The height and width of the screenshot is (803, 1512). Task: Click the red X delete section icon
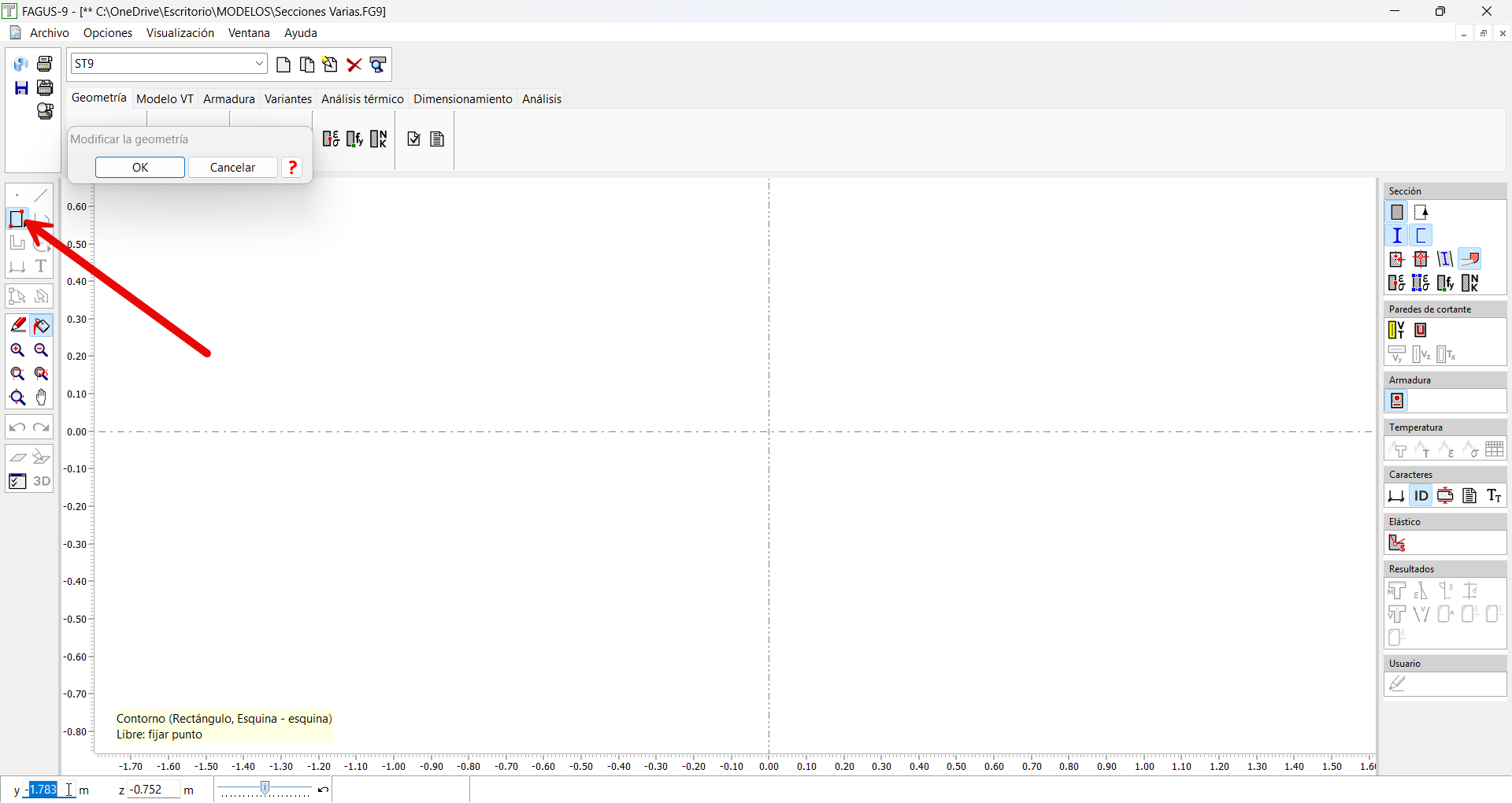[x=354, y=65]
